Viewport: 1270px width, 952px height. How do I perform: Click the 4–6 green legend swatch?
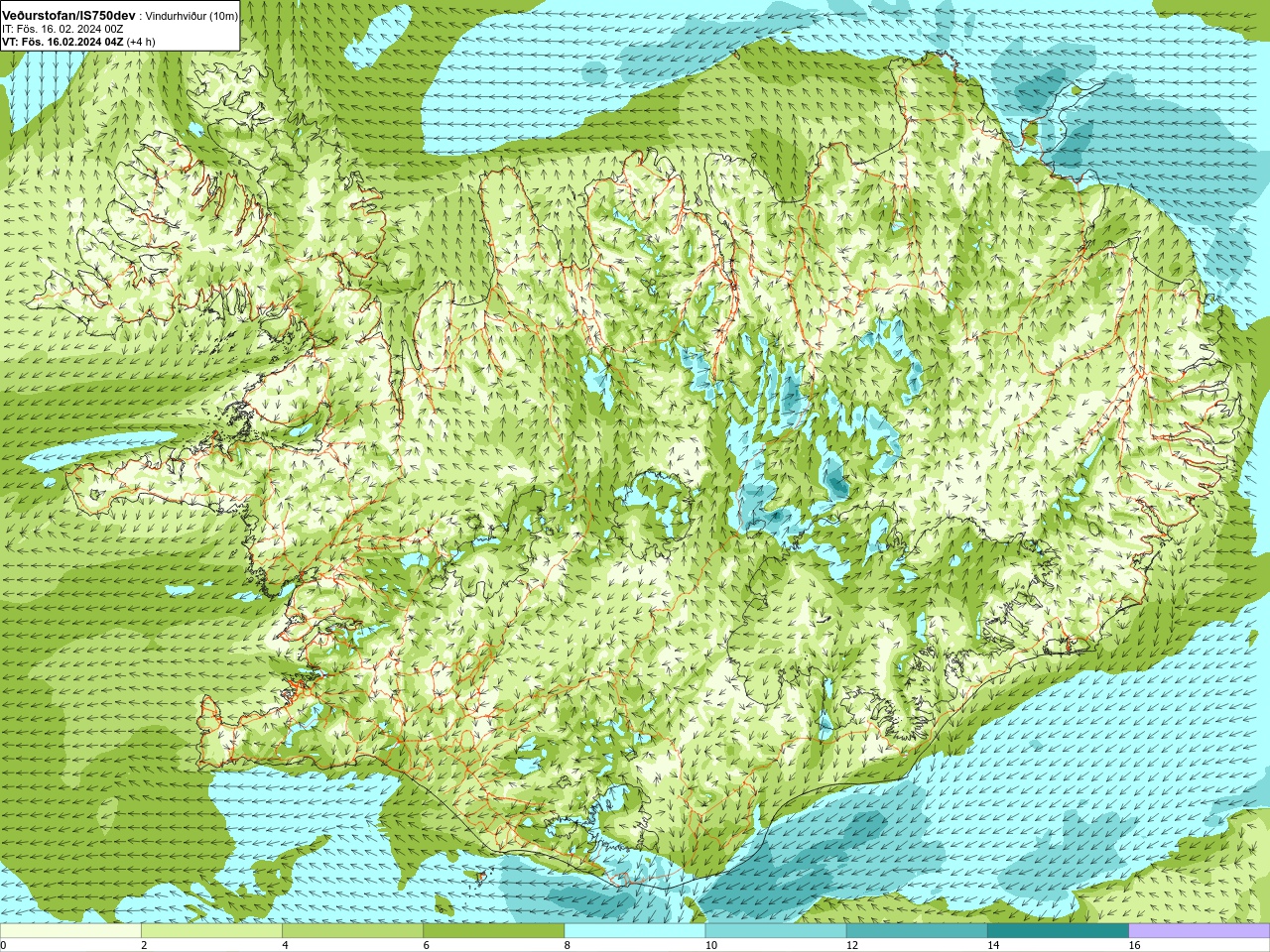pos(352,931)
